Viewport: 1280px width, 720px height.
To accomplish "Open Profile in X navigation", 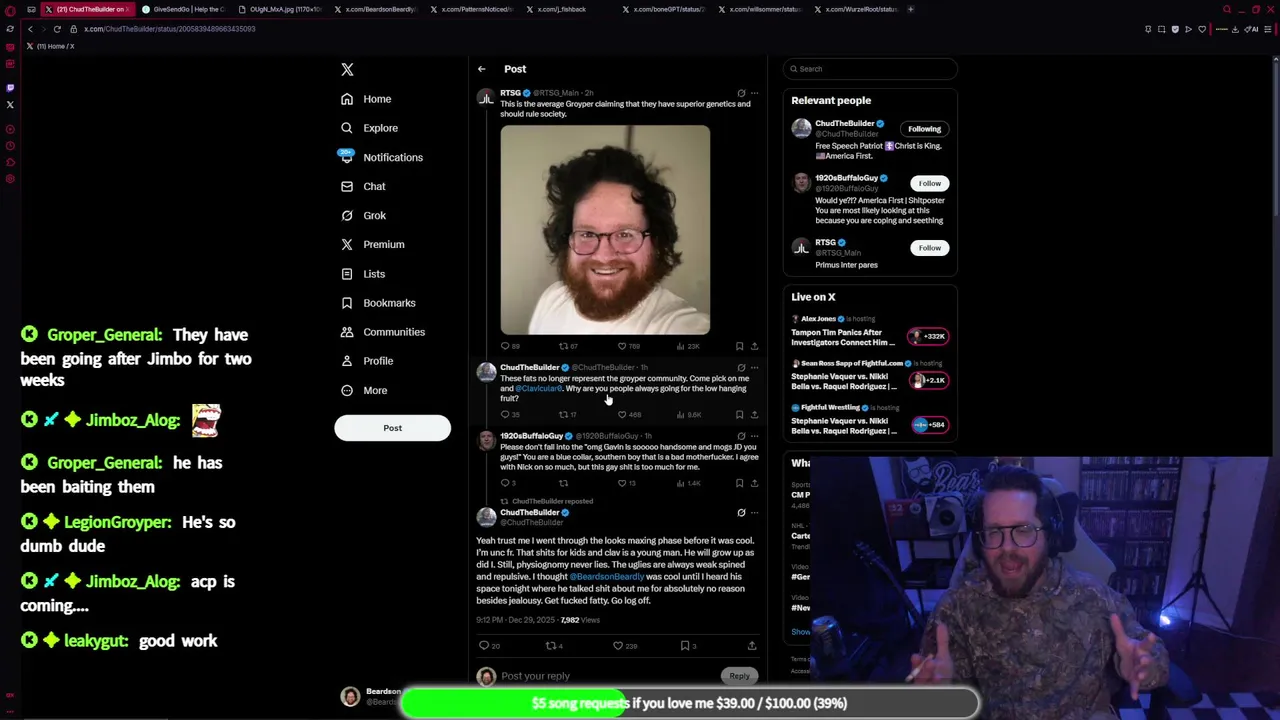I will pos(367,361).
